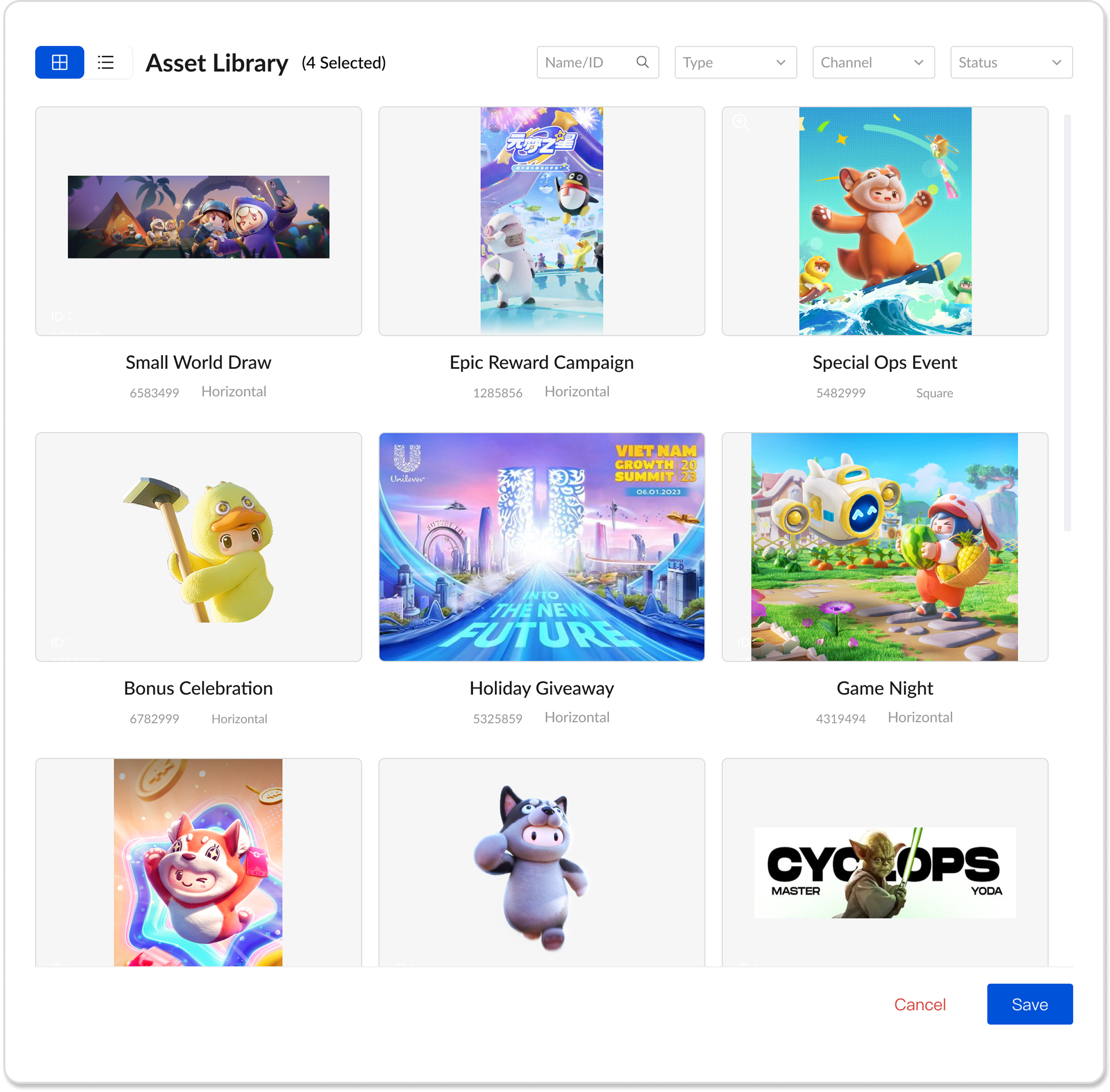Click the vertical scrollbar of asset grid
Viewport: 1110px width, 1092px height.
tap(1067, 321)
